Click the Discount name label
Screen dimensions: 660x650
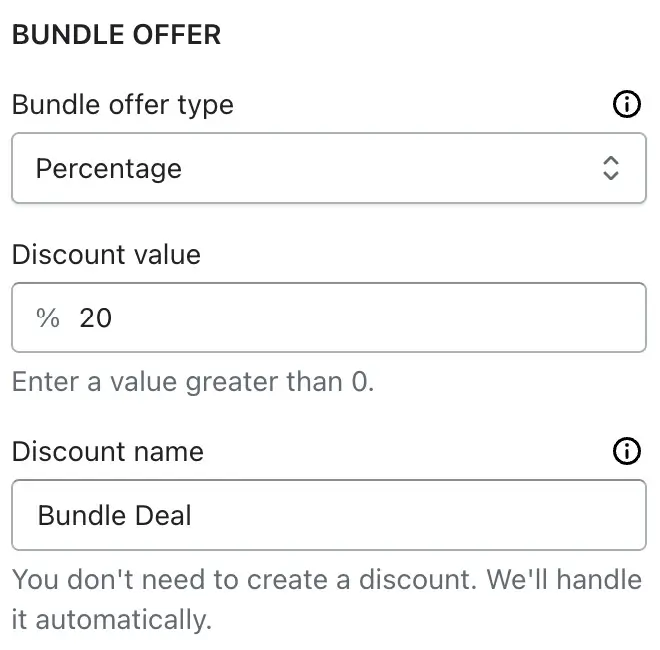coord(108,452)
